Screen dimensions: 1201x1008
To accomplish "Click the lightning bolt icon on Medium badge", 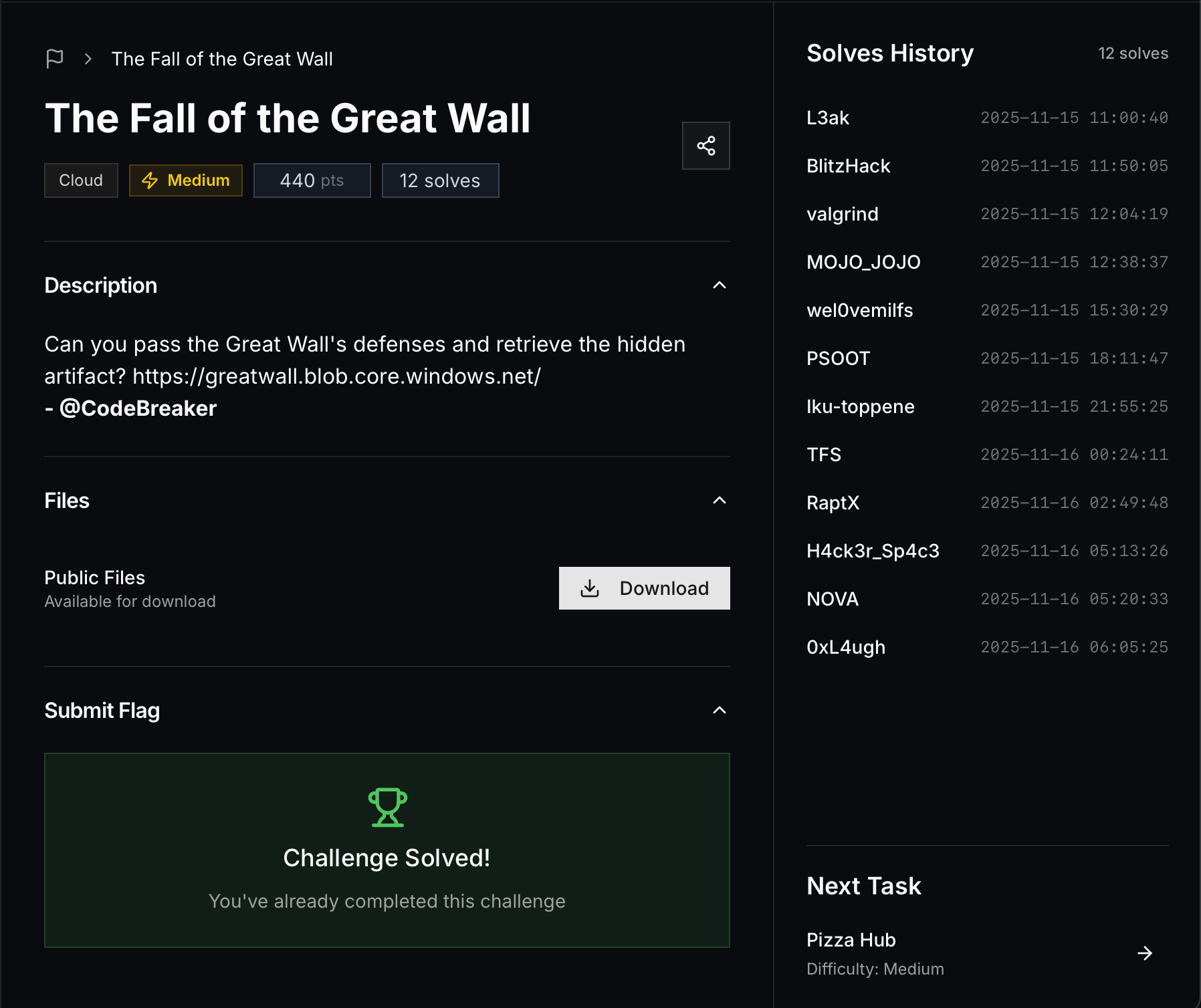I will click(150, 180).
